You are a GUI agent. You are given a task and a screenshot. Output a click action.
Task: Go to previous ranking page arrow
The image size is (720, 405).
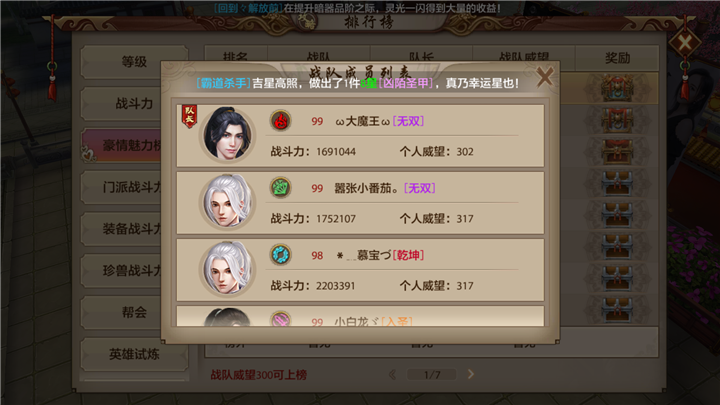coord(393,374)
